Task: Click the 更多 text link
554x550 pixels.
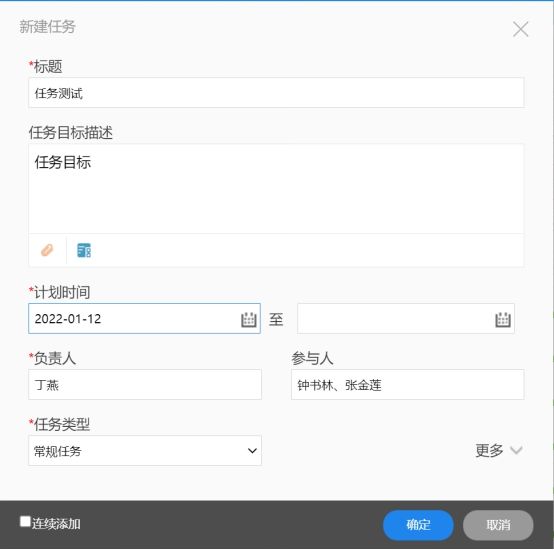Action: [x=489, y=450]
